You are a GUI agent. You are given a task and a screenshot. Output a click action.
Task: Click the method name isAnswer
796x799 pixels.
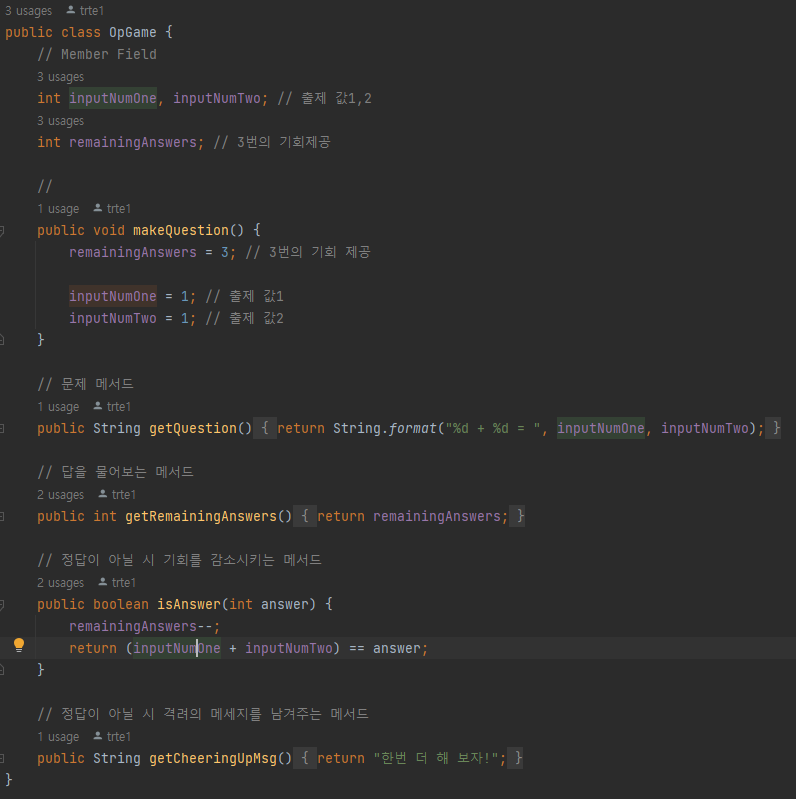tap(189, 604)
